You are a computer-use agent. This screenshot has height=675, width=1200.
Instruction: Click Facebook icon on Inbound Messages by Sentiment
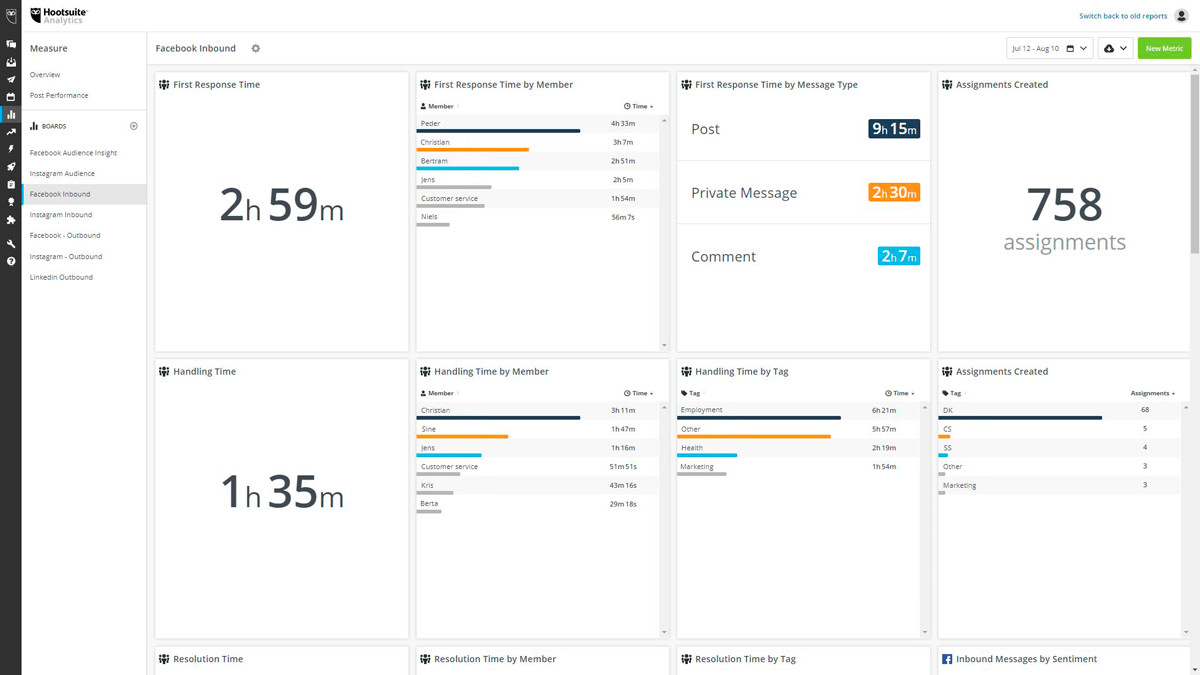[x=947, y=659]
